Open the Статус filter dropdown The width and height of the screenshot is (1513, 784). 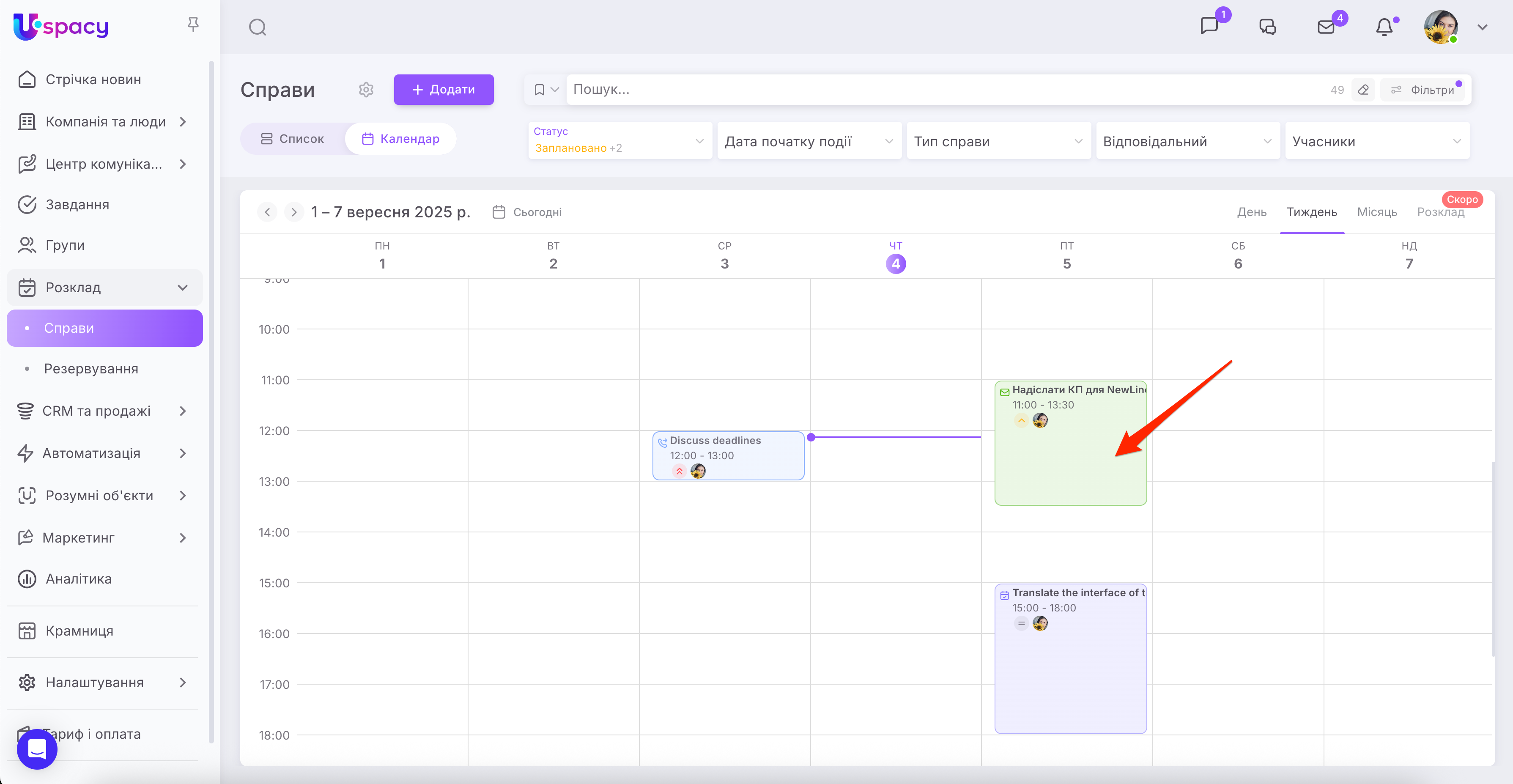tap(619, 140)
